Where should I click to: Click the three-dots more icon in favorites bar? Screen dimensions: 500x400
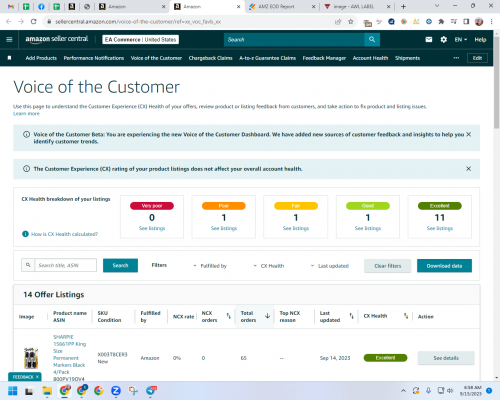(x=456, y=58)
